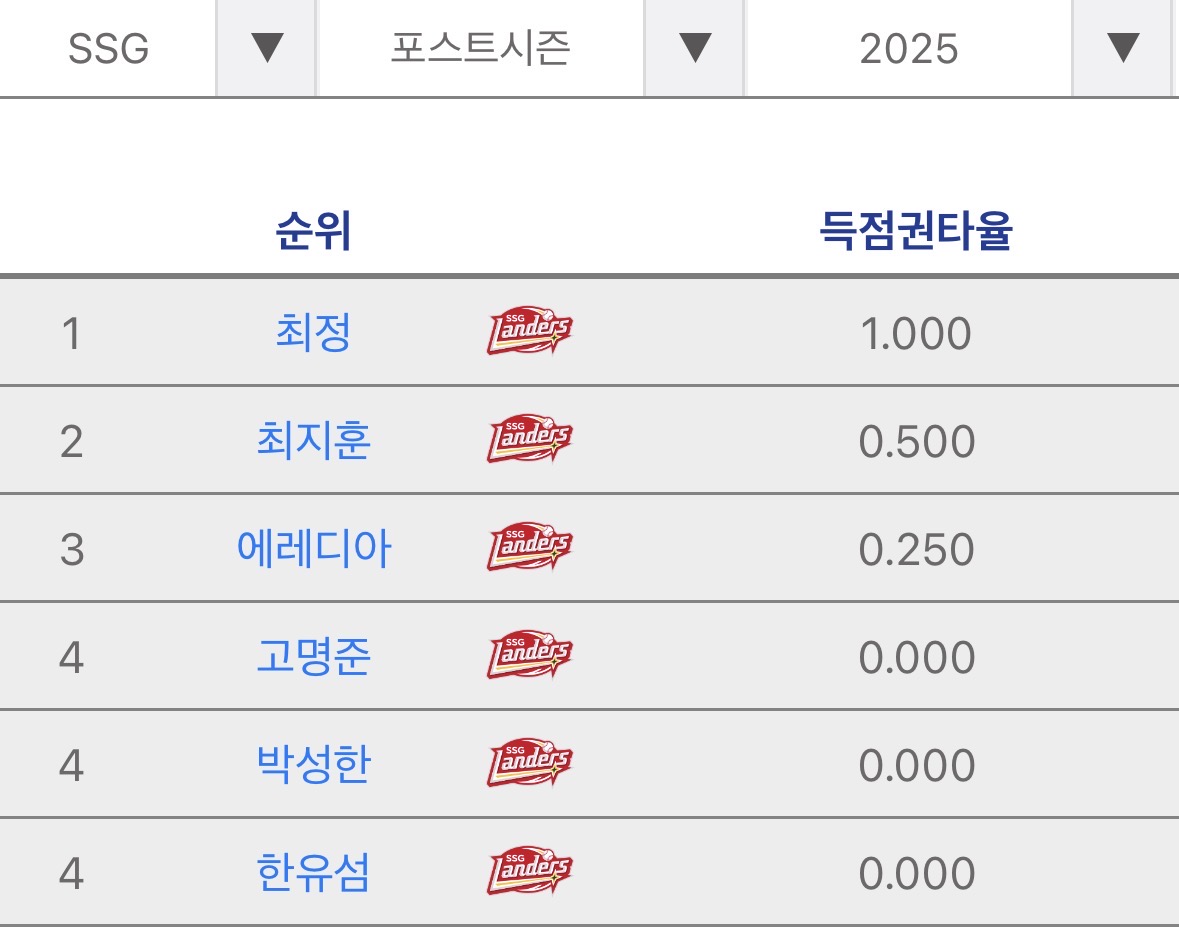Click the 순위 column header
The width and height of the screenshot is (1179, 927).
click(313, 232)
